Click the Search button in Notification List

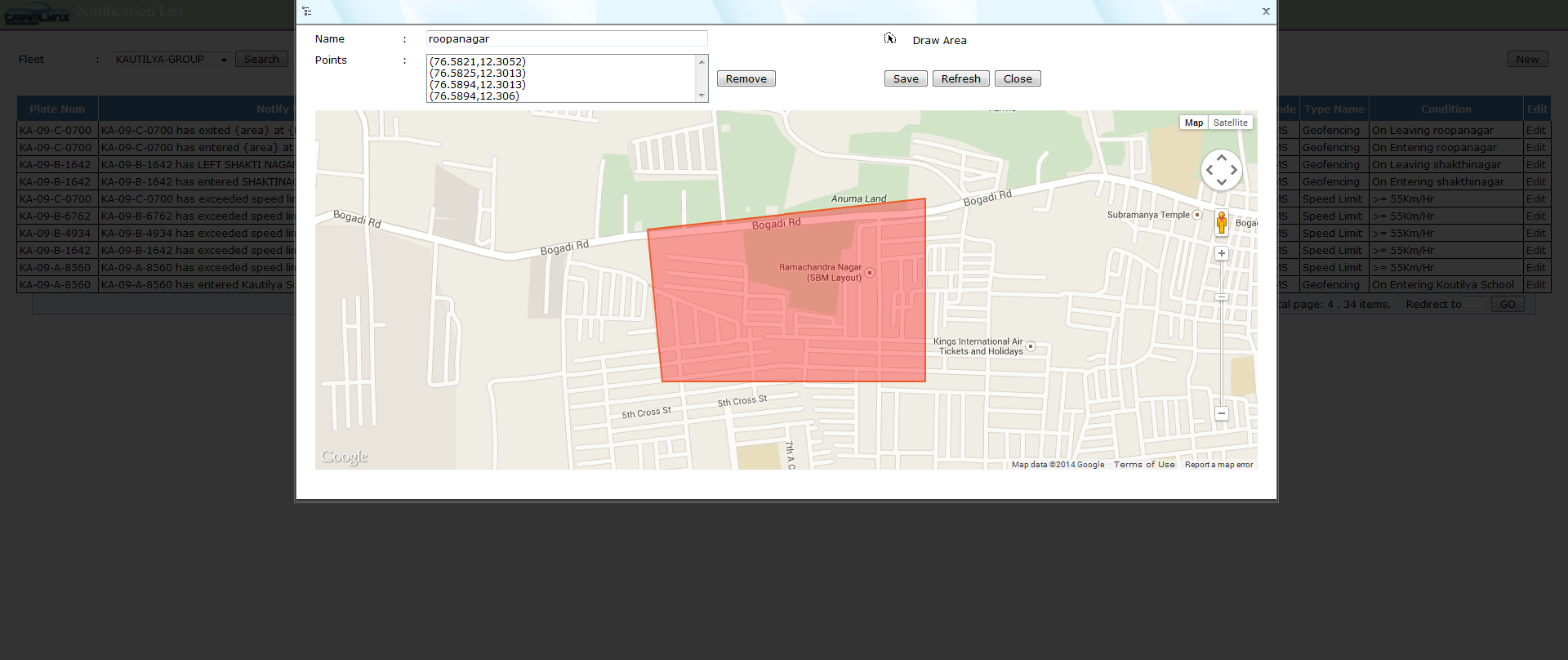(261, 59)
